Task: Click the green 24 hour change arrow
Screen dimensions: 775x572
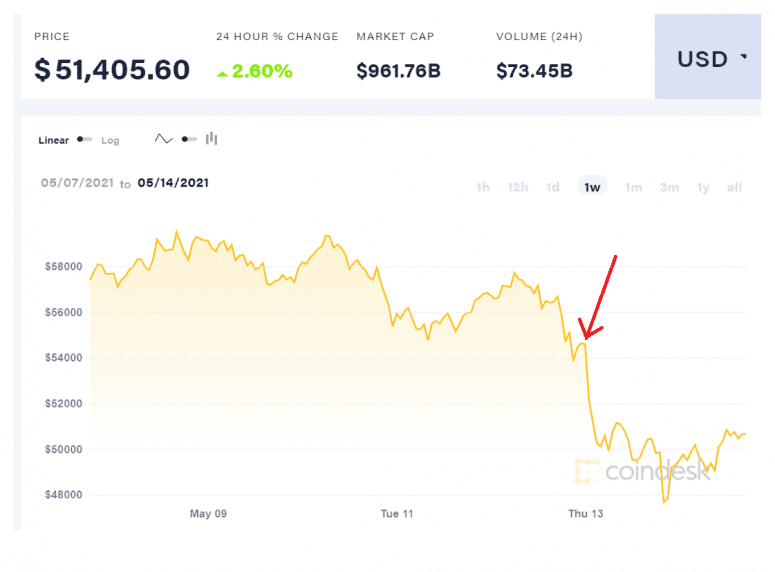Action: coord(222,73)
